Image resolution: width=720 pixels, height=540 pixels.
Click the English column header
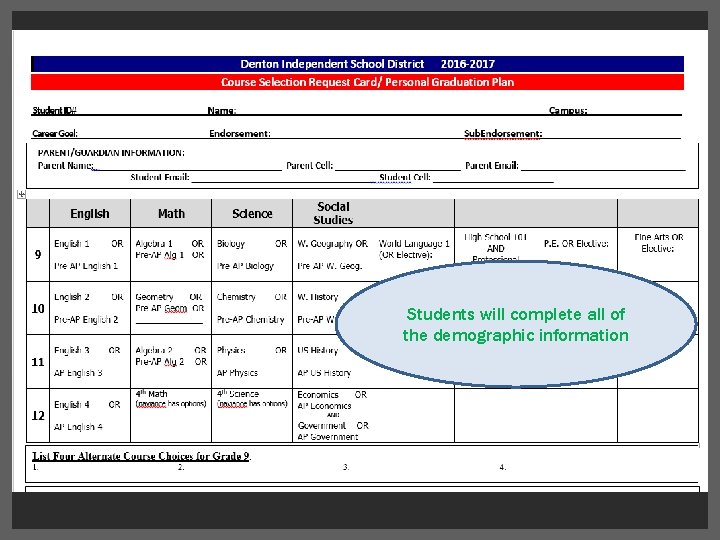tap(90, 214)
